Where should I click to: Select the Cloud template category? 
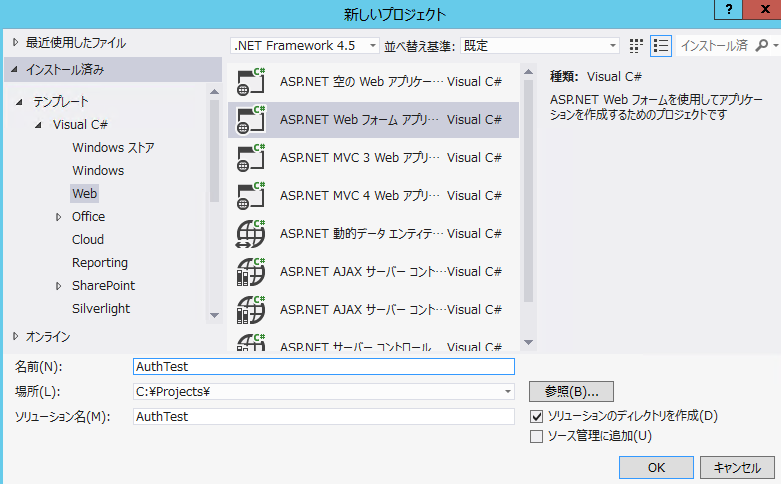pos(88,240)
